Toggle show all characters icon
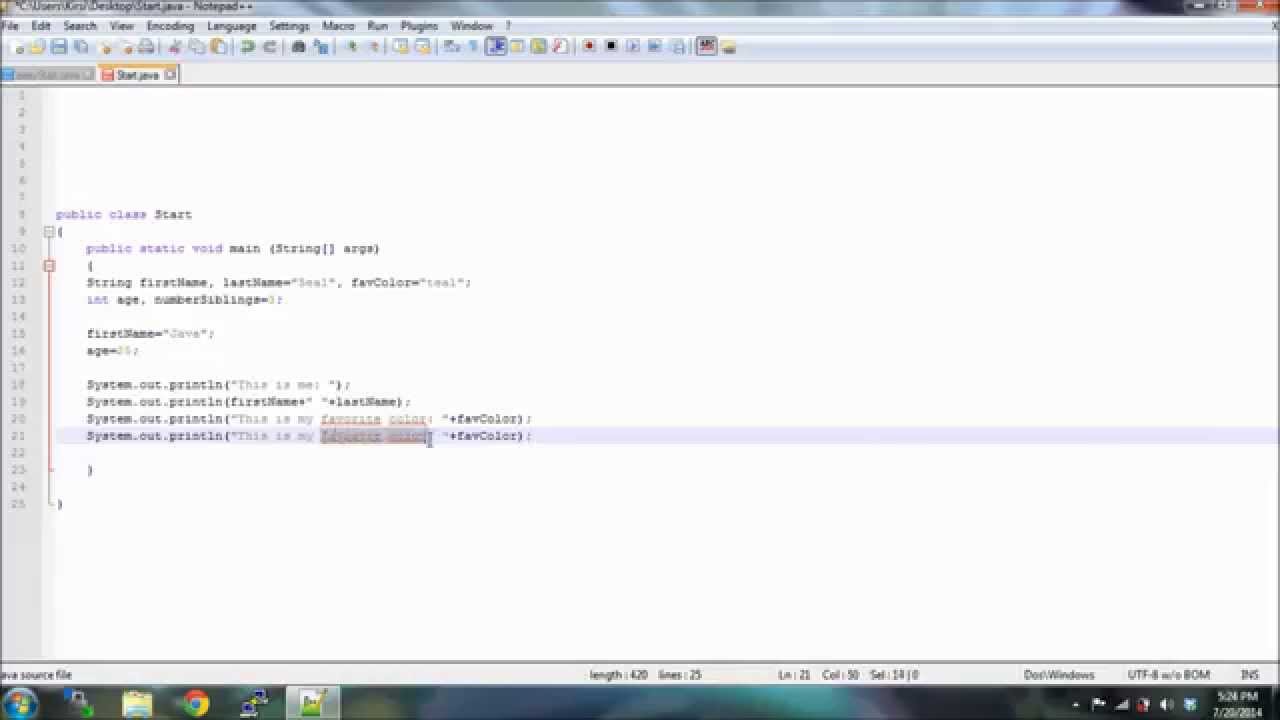 (x=473, y=47)
